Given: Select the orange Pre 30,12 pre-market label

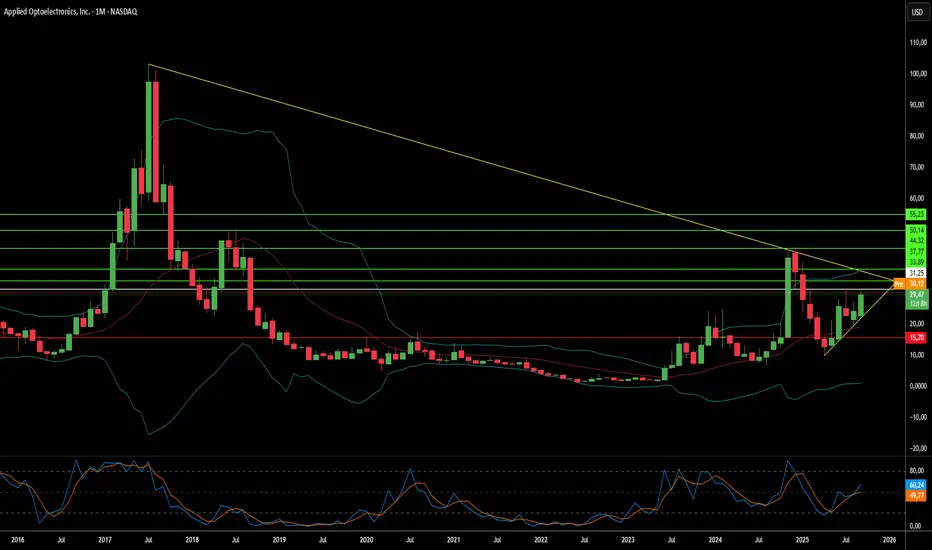Looking at the screenshot, I should pos(908,283).
